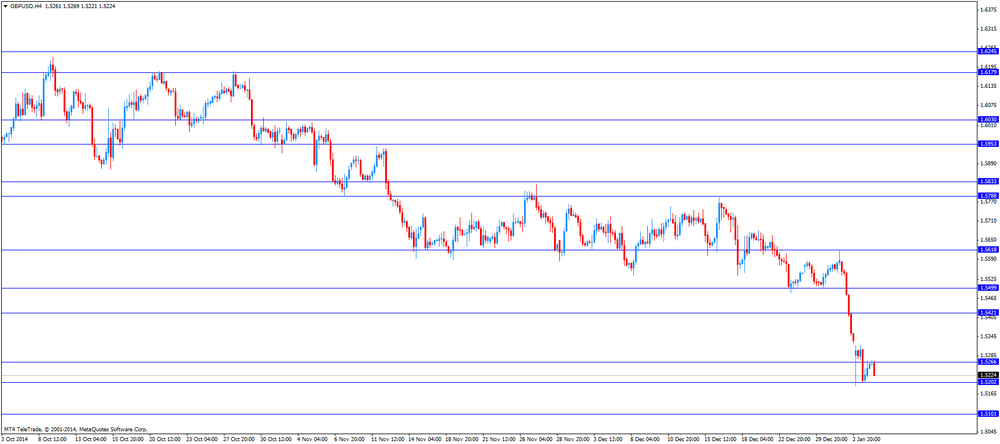Click the 27 Oct 20:00 time label
The image size is (1000, 444).
coord(239,440)
